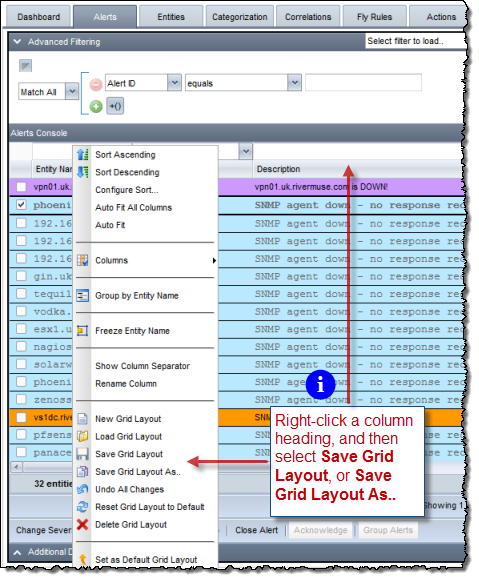This screenshot has width=479, height=583.
Task: Click the green add filter condition button
Action: tap(96, 107)
